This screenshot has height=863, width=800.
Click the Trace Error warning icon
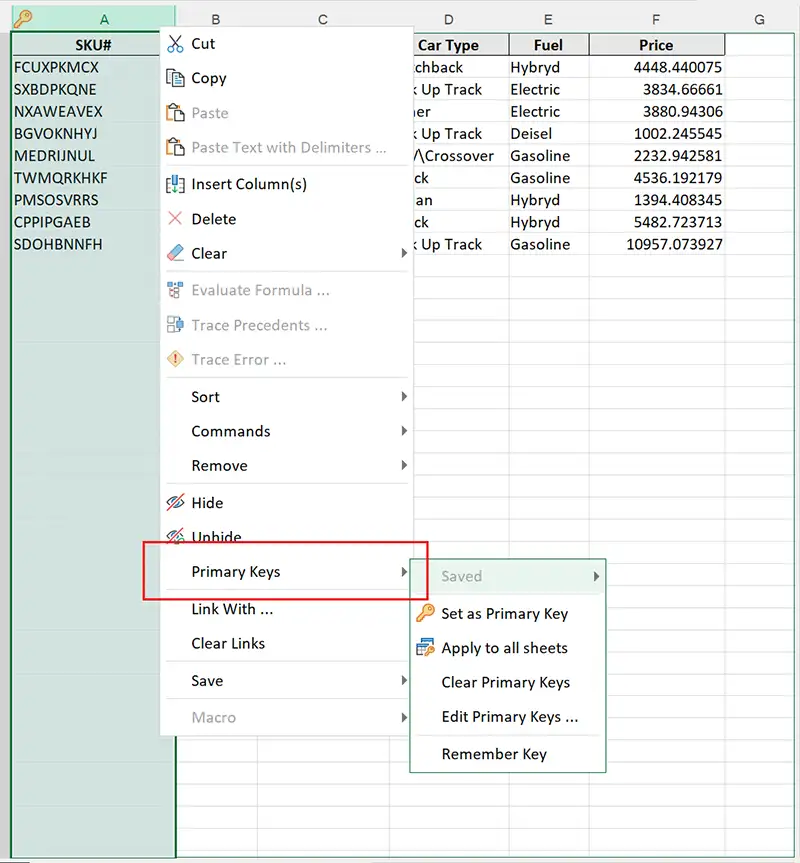pyautogui.click(x=173, y=359)
